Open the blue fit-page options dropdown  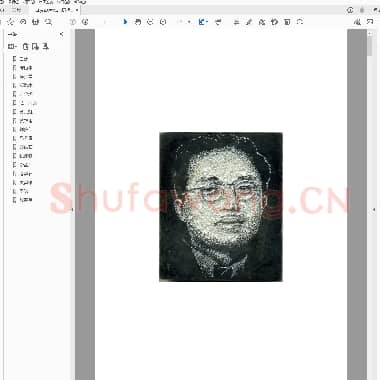pos(203,22)
